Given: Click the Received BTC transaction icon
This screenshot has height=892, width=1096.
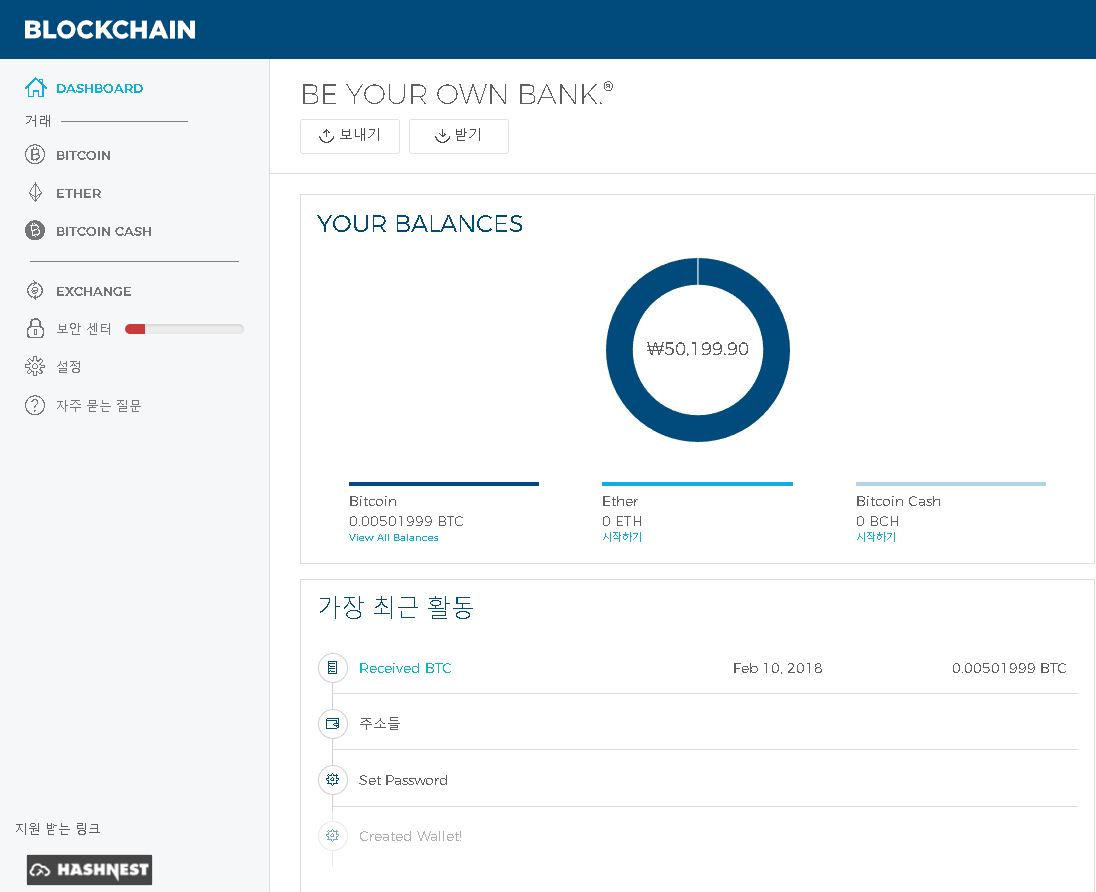Looking at the screenshot, I should tap(333, 668).
